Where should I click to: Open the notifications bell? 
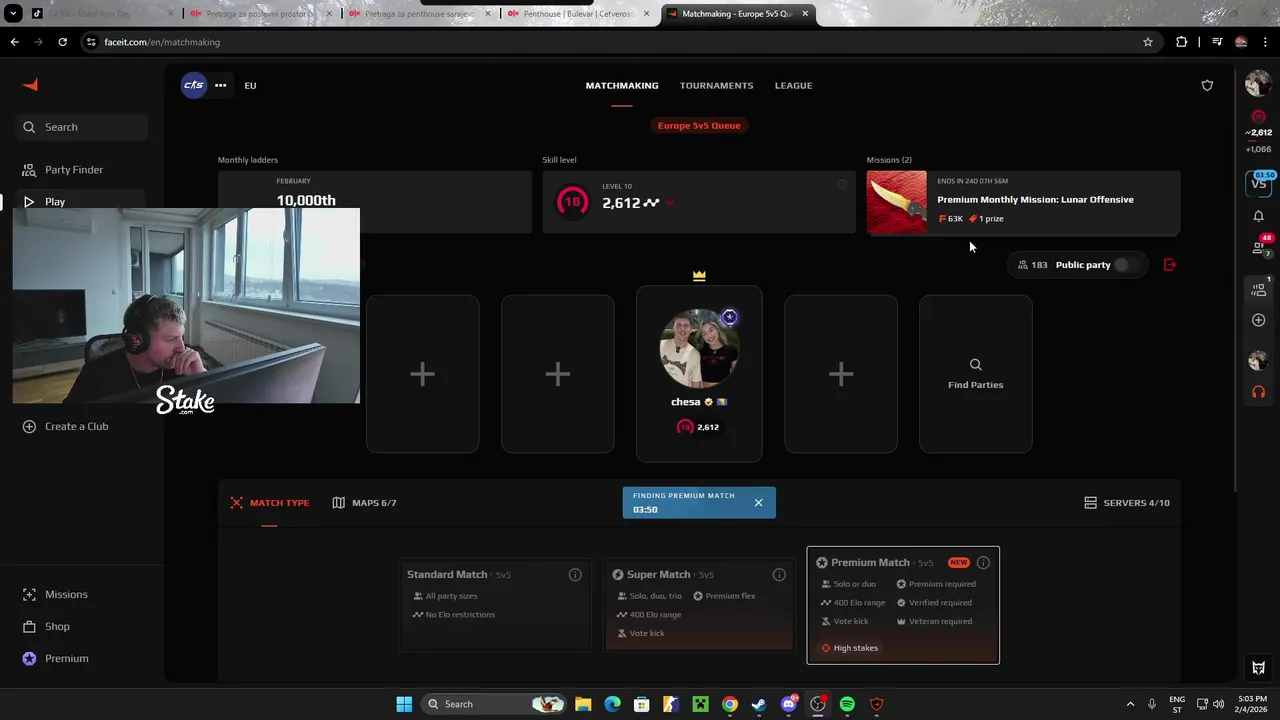coord(1258,216)
